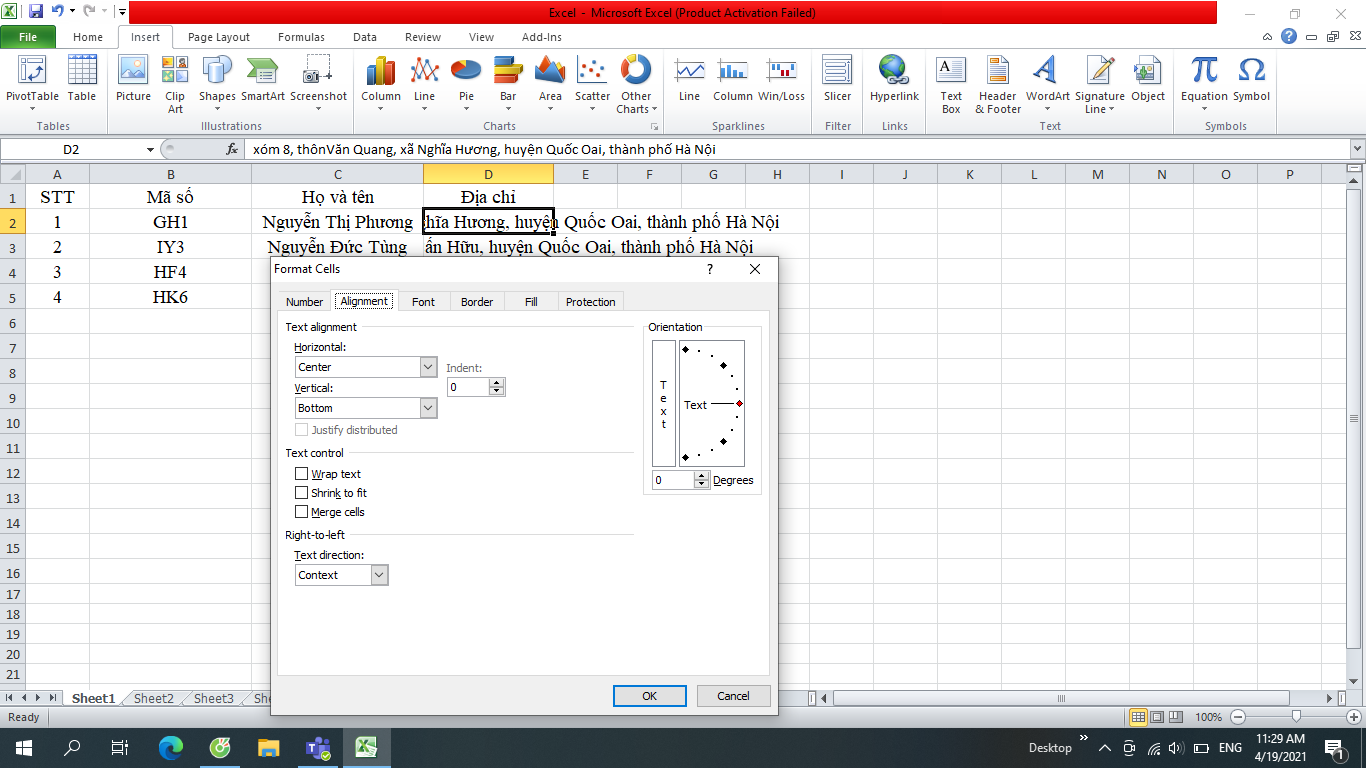Cancel the Format Cells dialog
Viewport: 1366px width, 768px height.
[x=733, y=696]
